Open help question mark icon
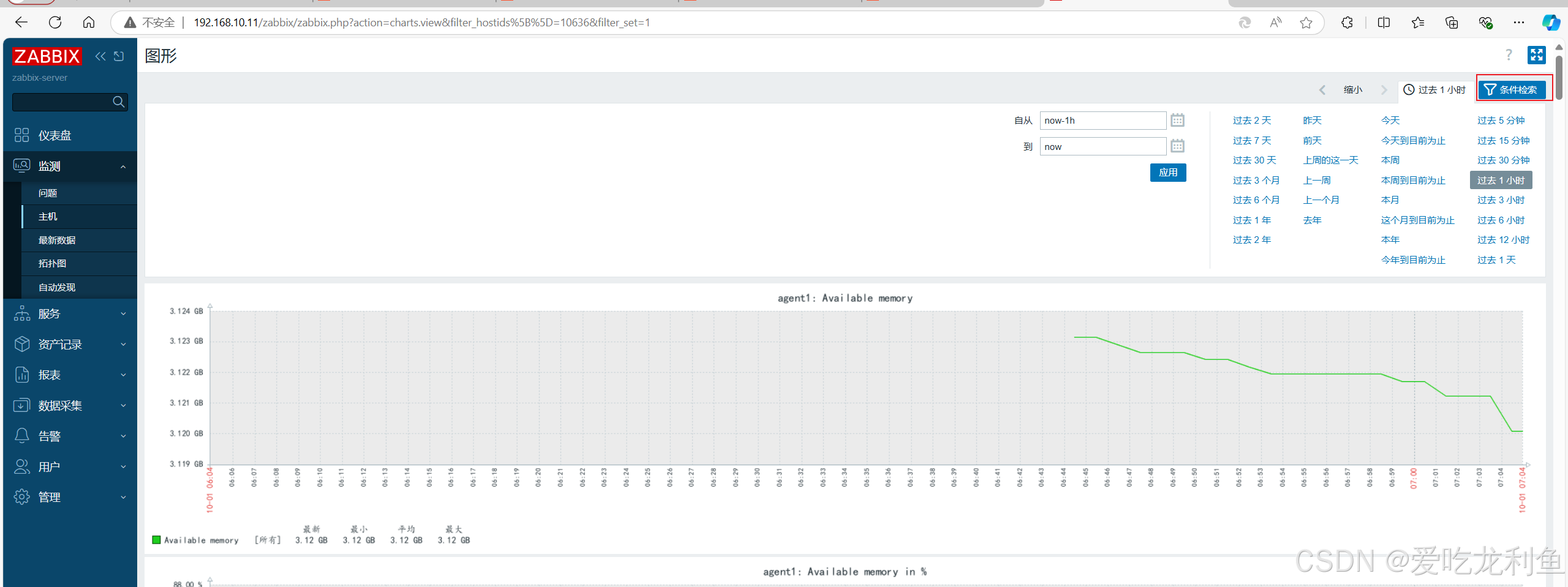This screenshot has width=1568, height=587. [x=1509, y=55]
